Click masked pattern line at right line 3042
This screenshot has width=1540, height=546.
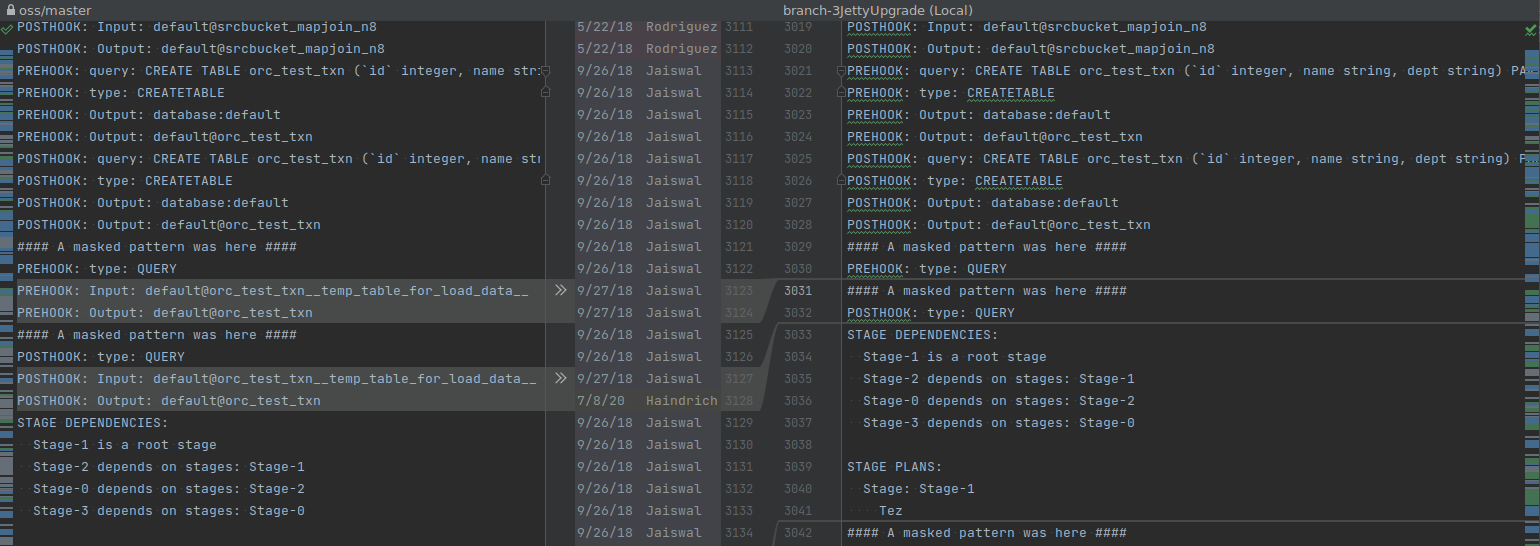987,533
